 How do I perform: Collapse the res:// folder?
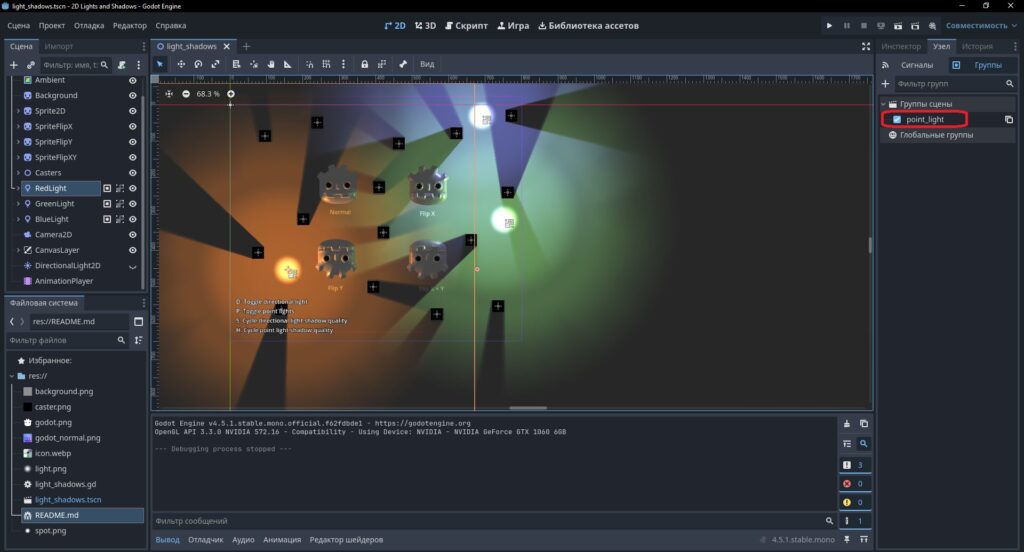(12, 376)
